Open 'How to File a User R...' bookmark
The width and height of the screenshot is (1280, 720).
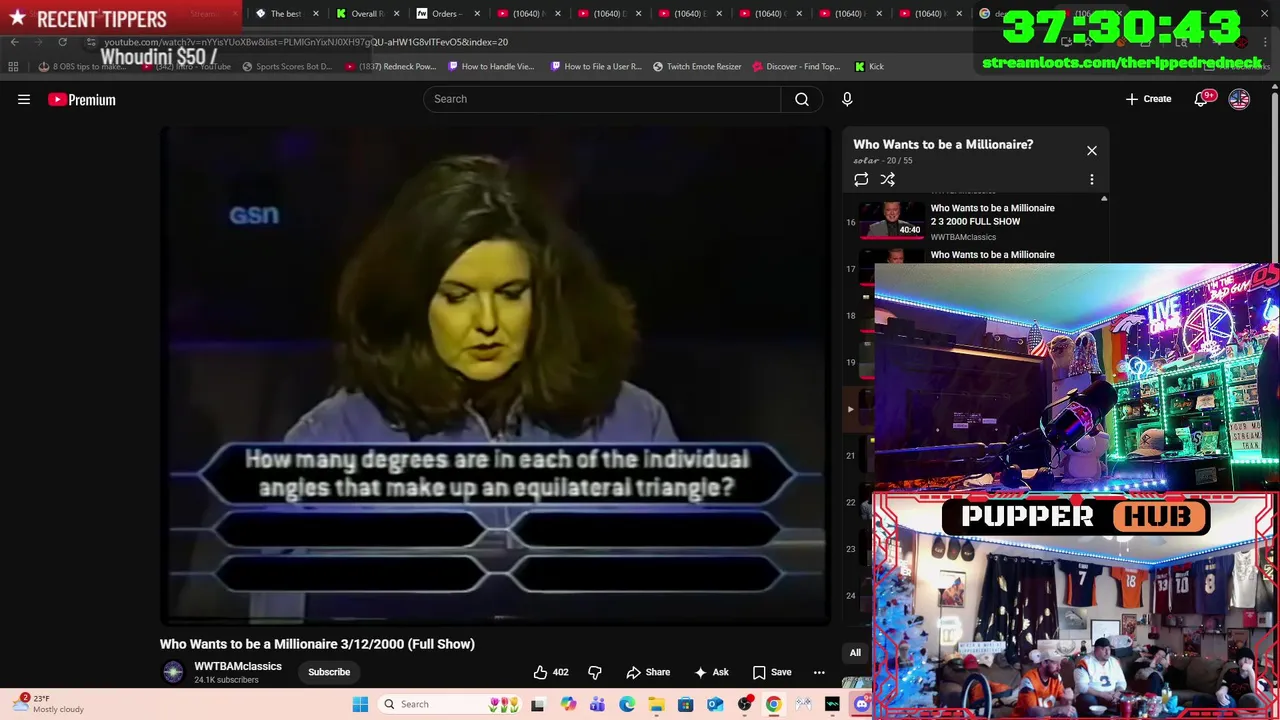click(x=596, y=66)
